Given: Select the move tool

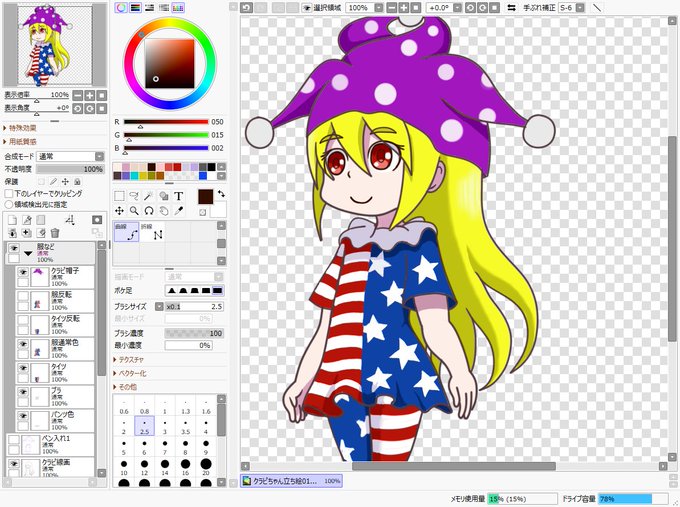Looking at the screenshot, I should pos(119,211).
